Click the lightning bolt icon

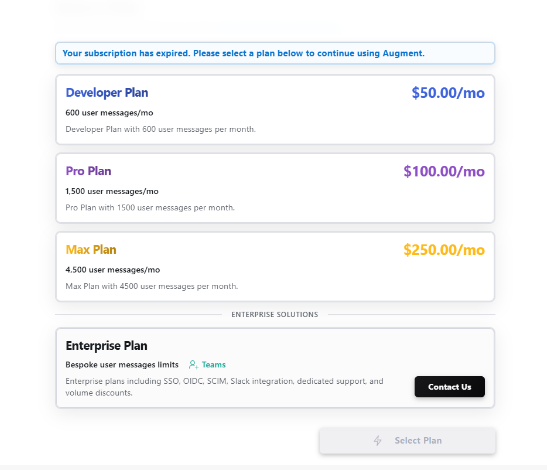[377, 440]
